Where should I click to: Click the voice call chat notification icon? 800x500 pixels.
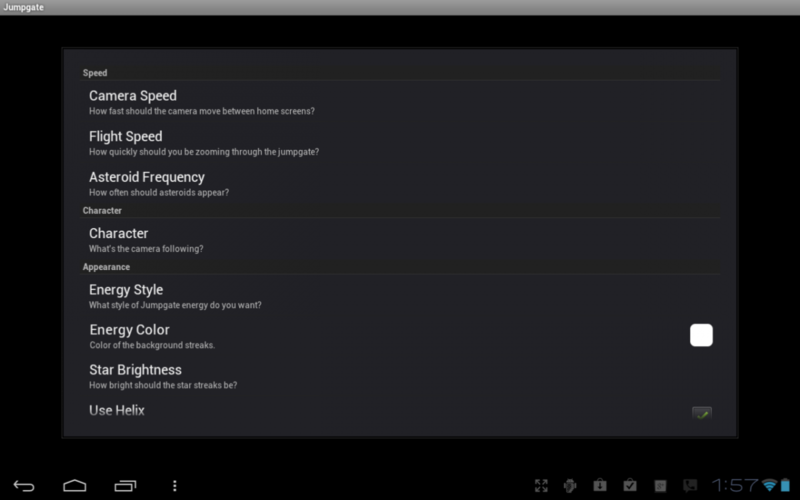[690, 485]
